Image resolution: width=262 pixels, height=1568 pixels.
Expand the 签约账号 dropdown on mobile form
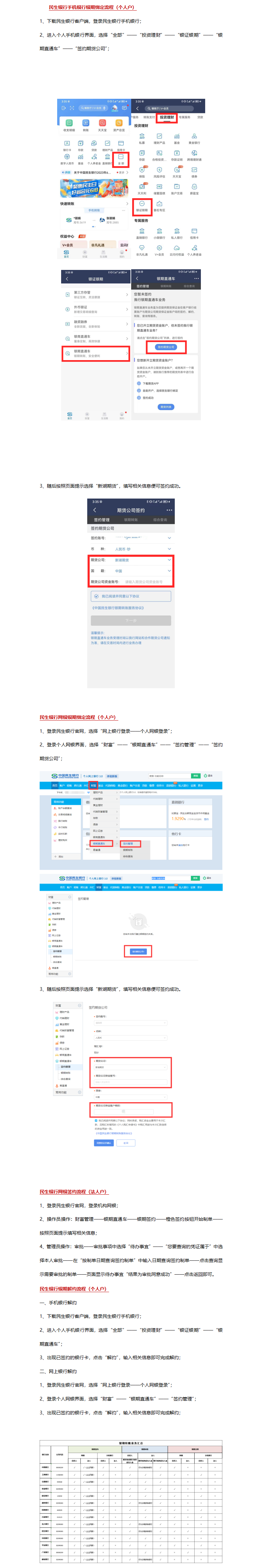(x=131, y=538)
